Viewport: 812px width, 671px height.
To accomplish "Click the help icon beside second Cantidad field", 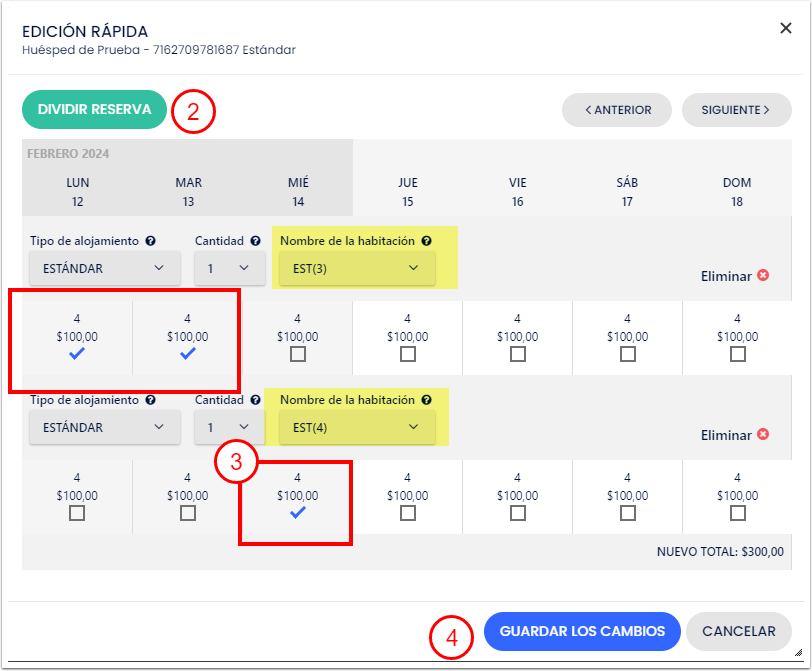I will [x=253, y=400].
